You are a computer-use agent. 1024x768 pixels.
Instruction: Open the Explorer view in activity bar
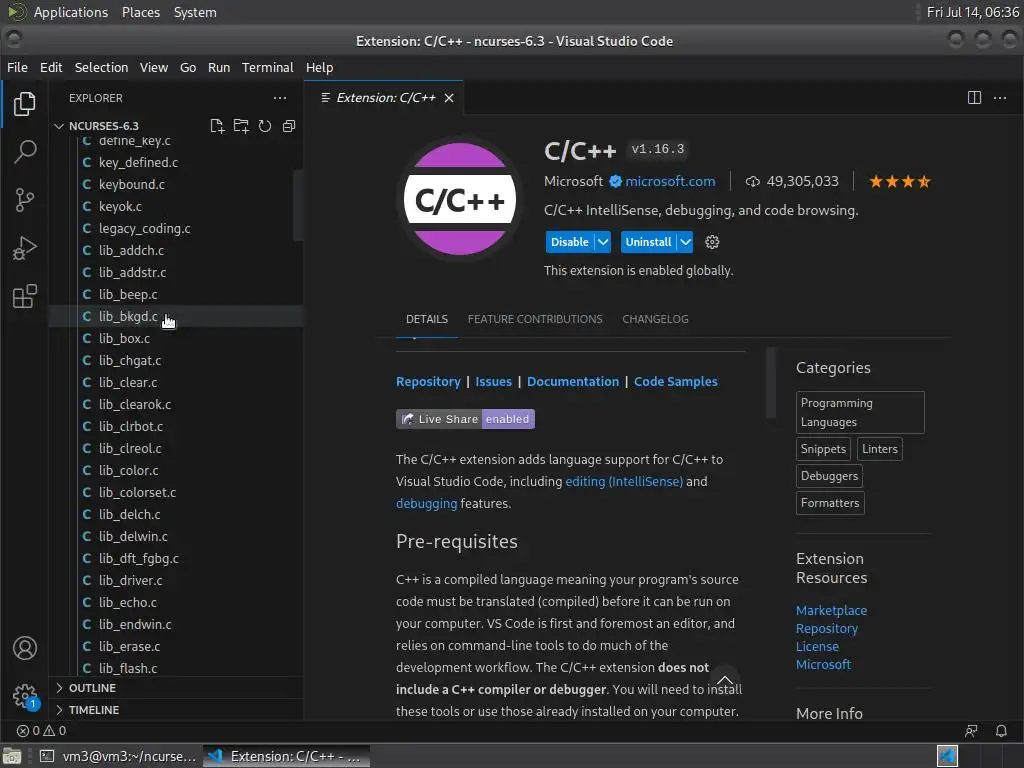[x=24, y=104]
